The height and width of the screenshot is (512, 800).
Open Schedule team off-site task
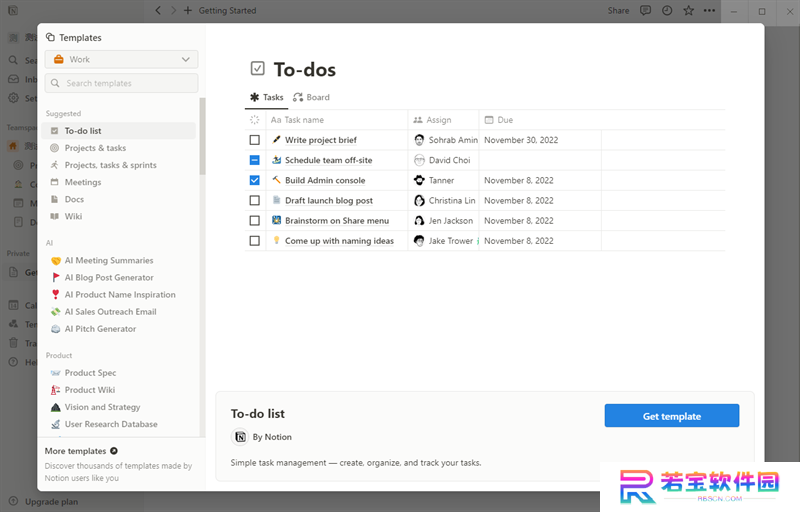(x=329, y=160)
